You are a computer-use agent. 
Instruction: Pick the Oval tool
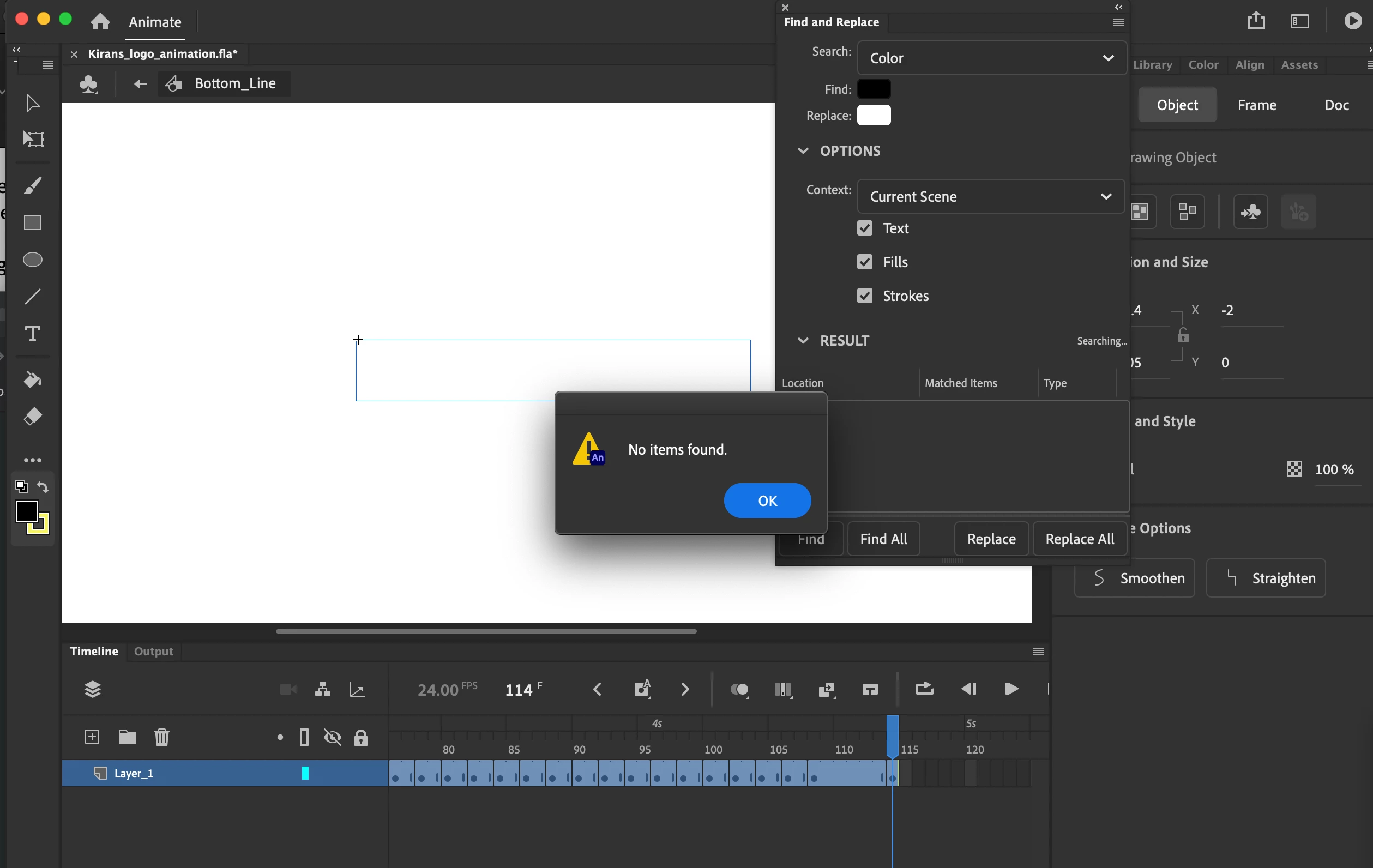coord(33,260)
